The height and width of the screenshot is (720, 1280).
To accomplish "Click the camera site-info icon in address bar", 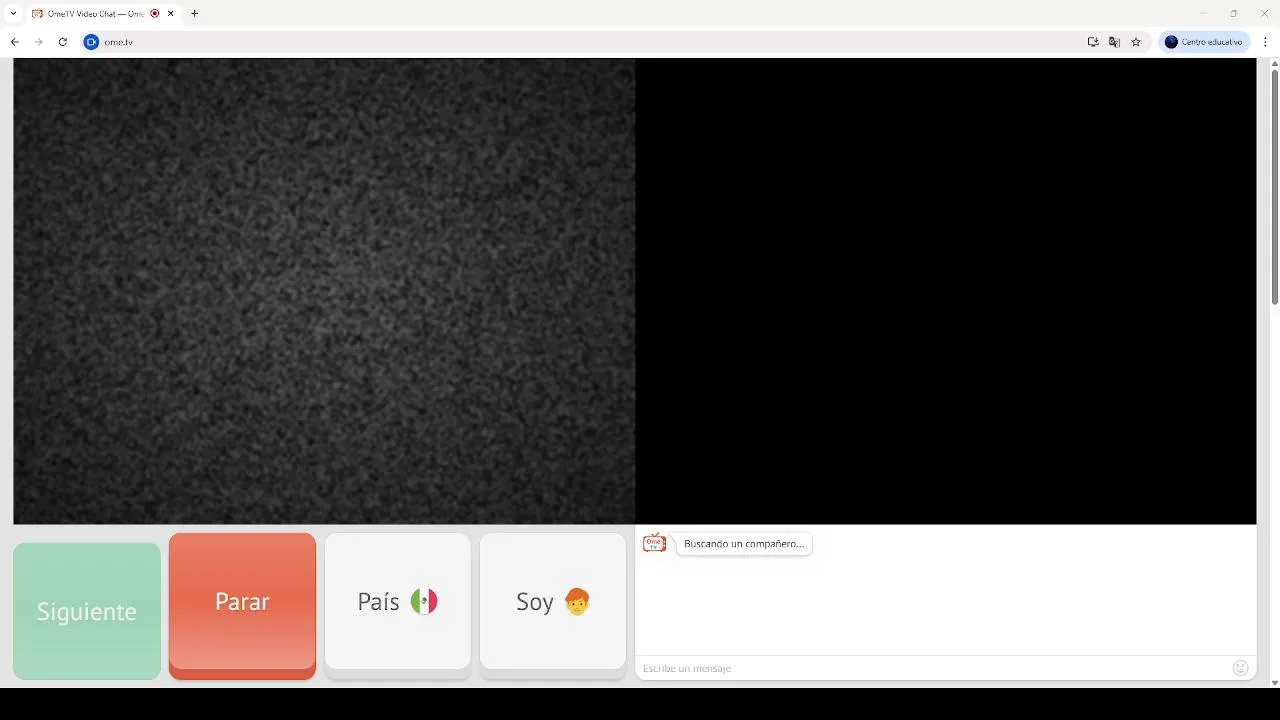I will pos(91,42).
